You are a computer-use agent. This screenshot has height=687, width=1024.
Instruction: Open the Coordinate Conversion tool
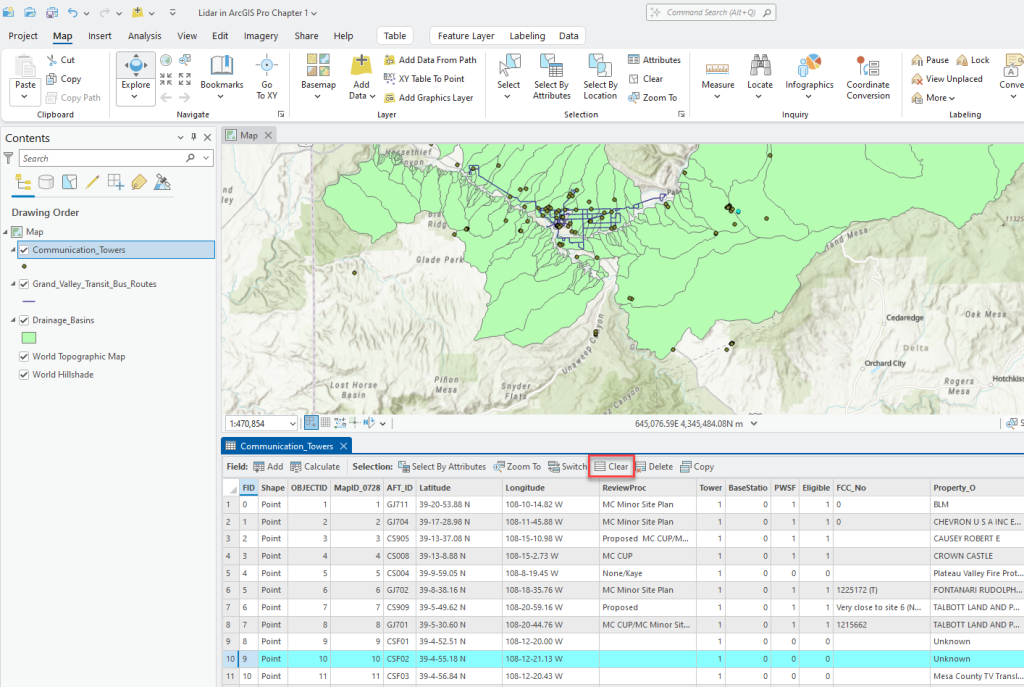(867, 78)
